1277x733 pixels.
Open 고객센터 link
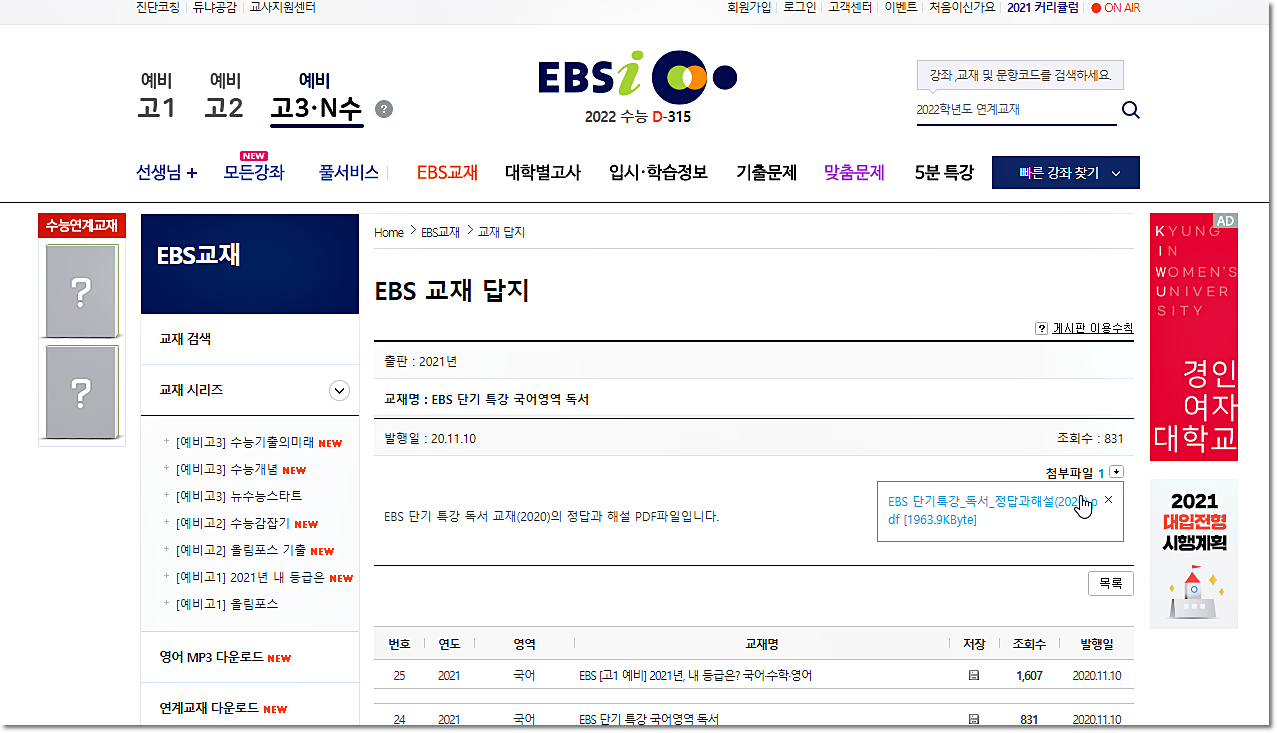pyautogui.click(x=850, y=8)
